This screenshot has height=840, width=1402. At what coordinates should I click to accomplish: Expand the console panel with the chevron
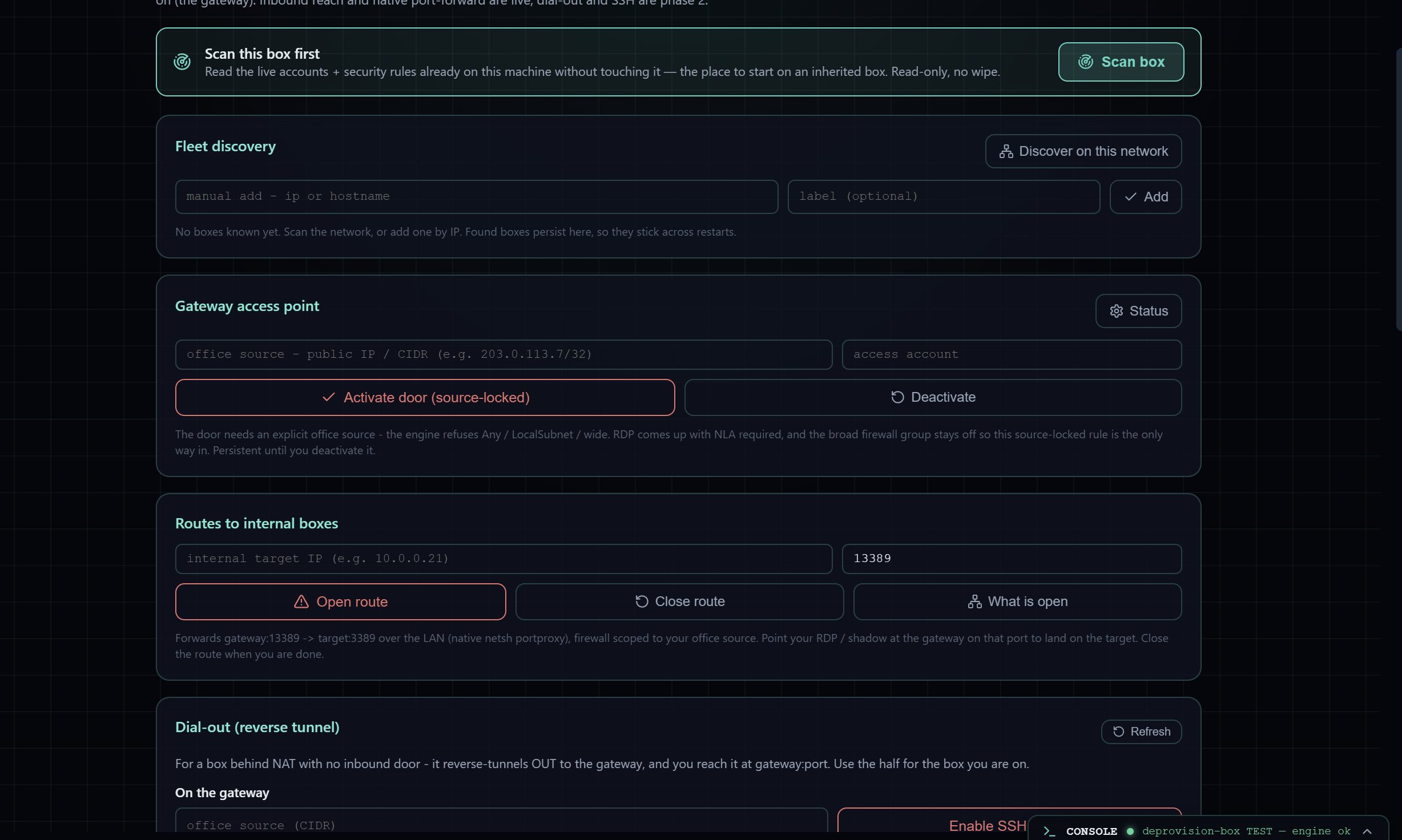pos(1367,831)
